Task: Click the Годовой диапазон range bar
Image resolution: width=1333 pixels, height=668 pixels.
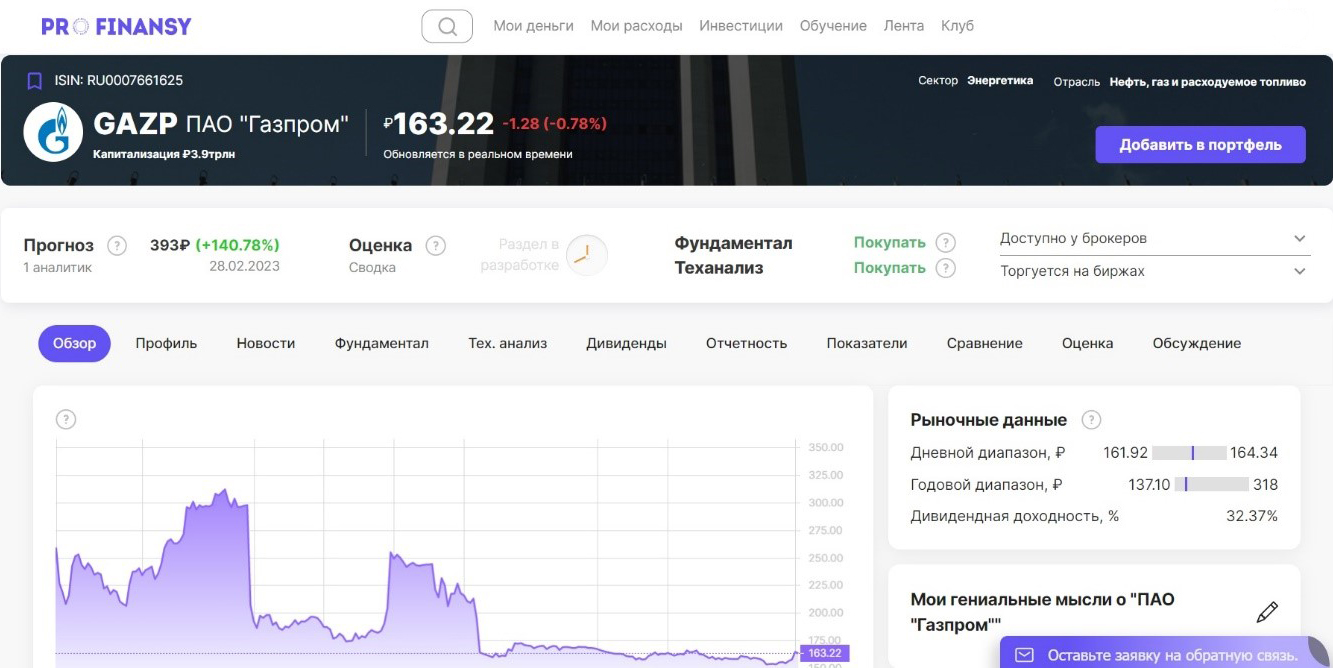Action: (1212, 485)
